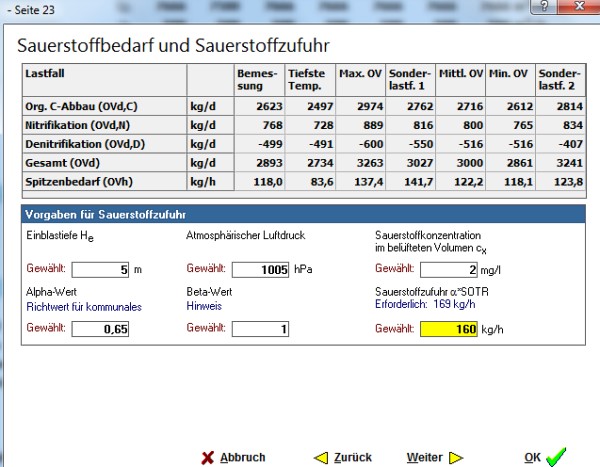Click the Sauerstoffkonzentration field showing 2 mg/l
Screen dimensions: 600x467
(449, 269)
